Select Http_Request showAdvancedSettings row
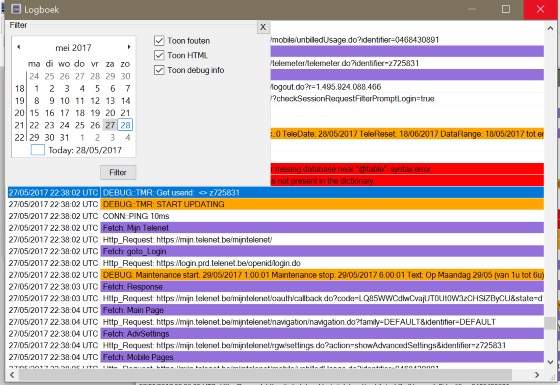Viewport: 560px width, 385px height. click(276, 345)
